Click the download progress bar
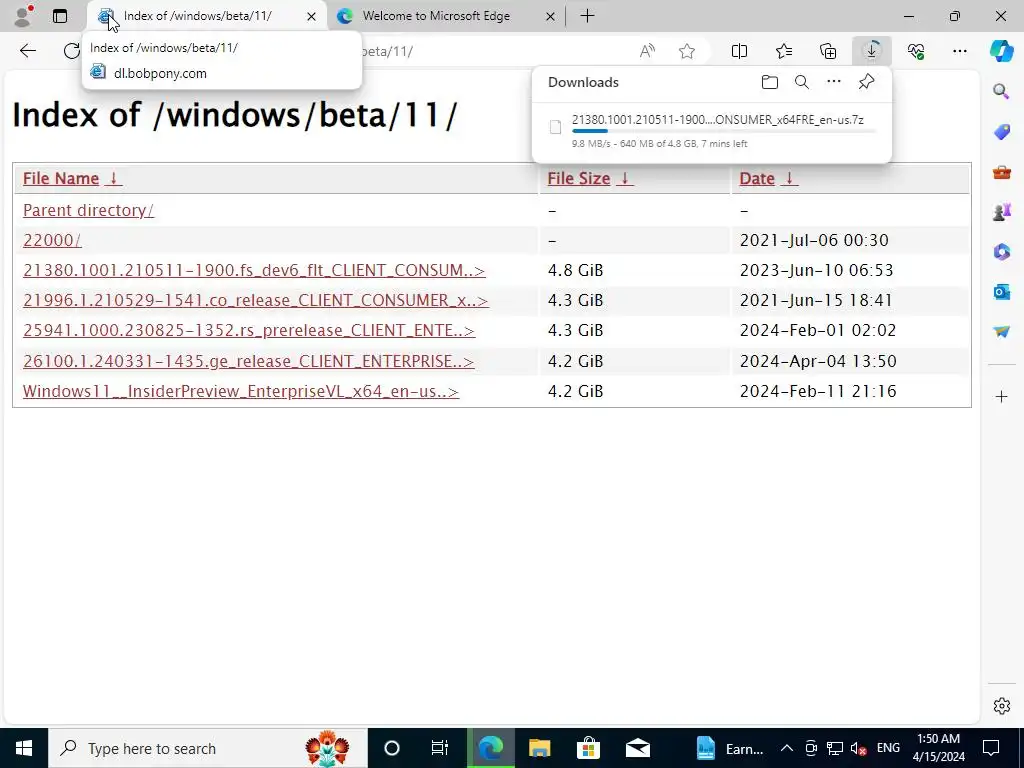The image size is (1024, 768). pos(723,131)
